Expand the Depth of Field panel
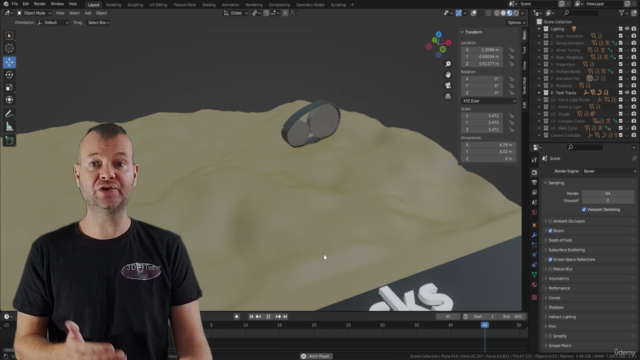This screenshot has height=360, width=640. pyautogui.click(x=546, y=240)
